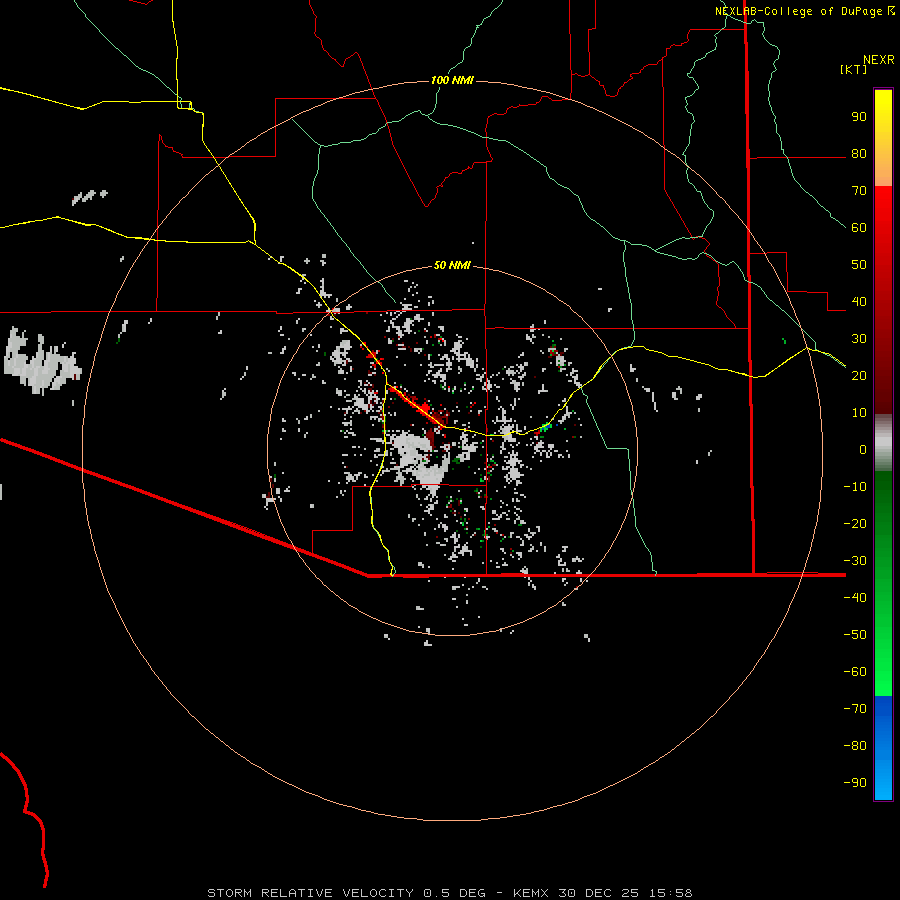Click the positive 20 scale label
900x900 pixels.
click(859, 376)
